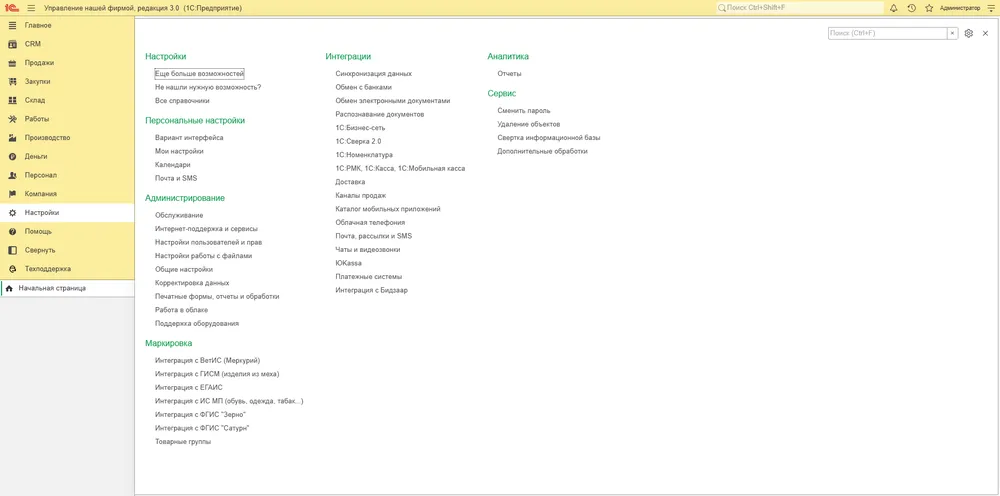Close the settings panel with X
This screenshot has height=496, width=1000.
985,33
